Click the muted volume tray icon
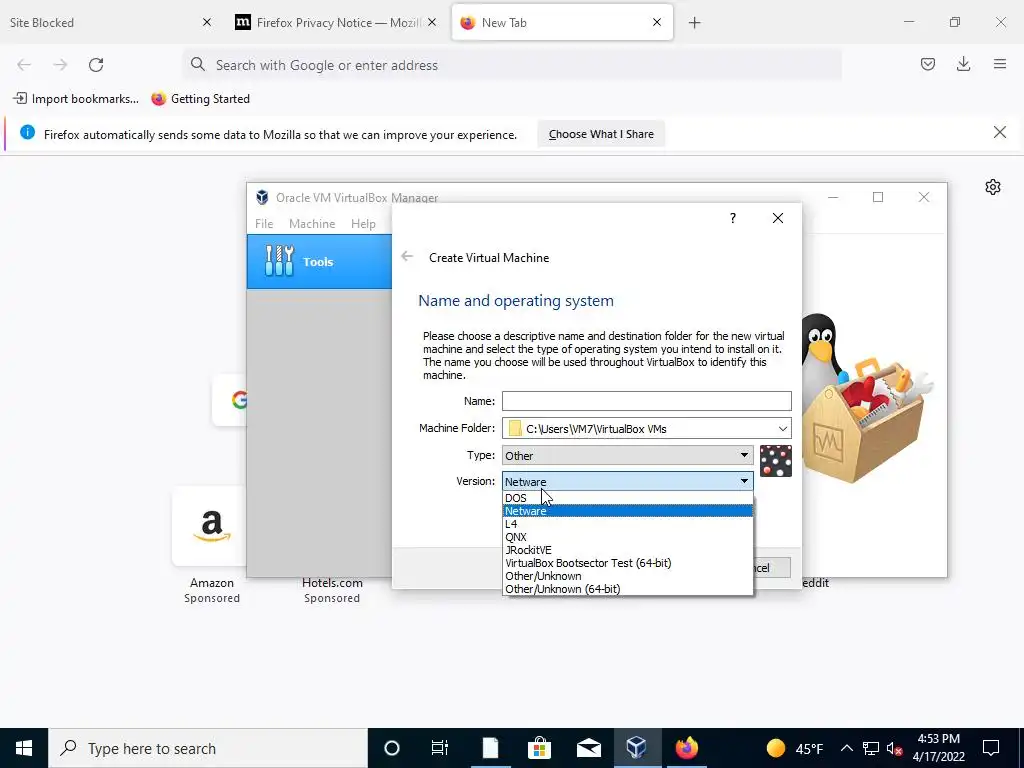Image resolution: width=1024 pixels, height=768 pixels. coord(894,748)
